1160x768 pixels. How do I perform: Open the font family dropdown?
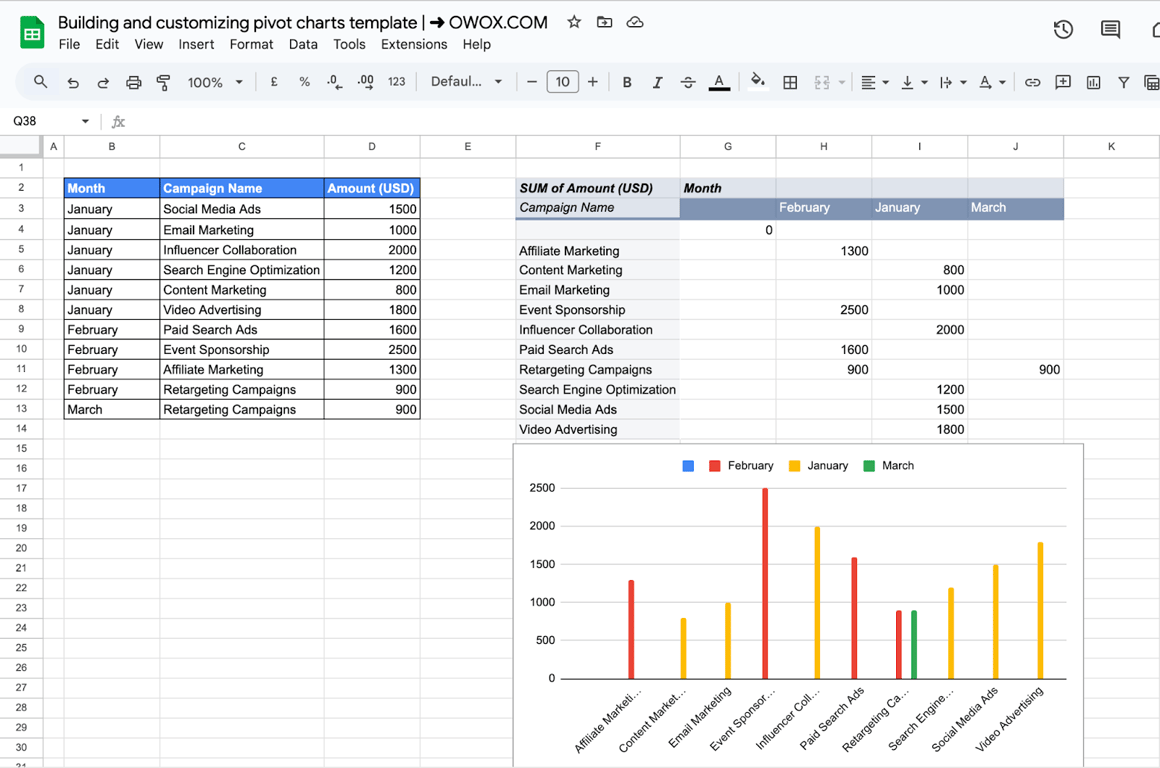click(466, 82)
